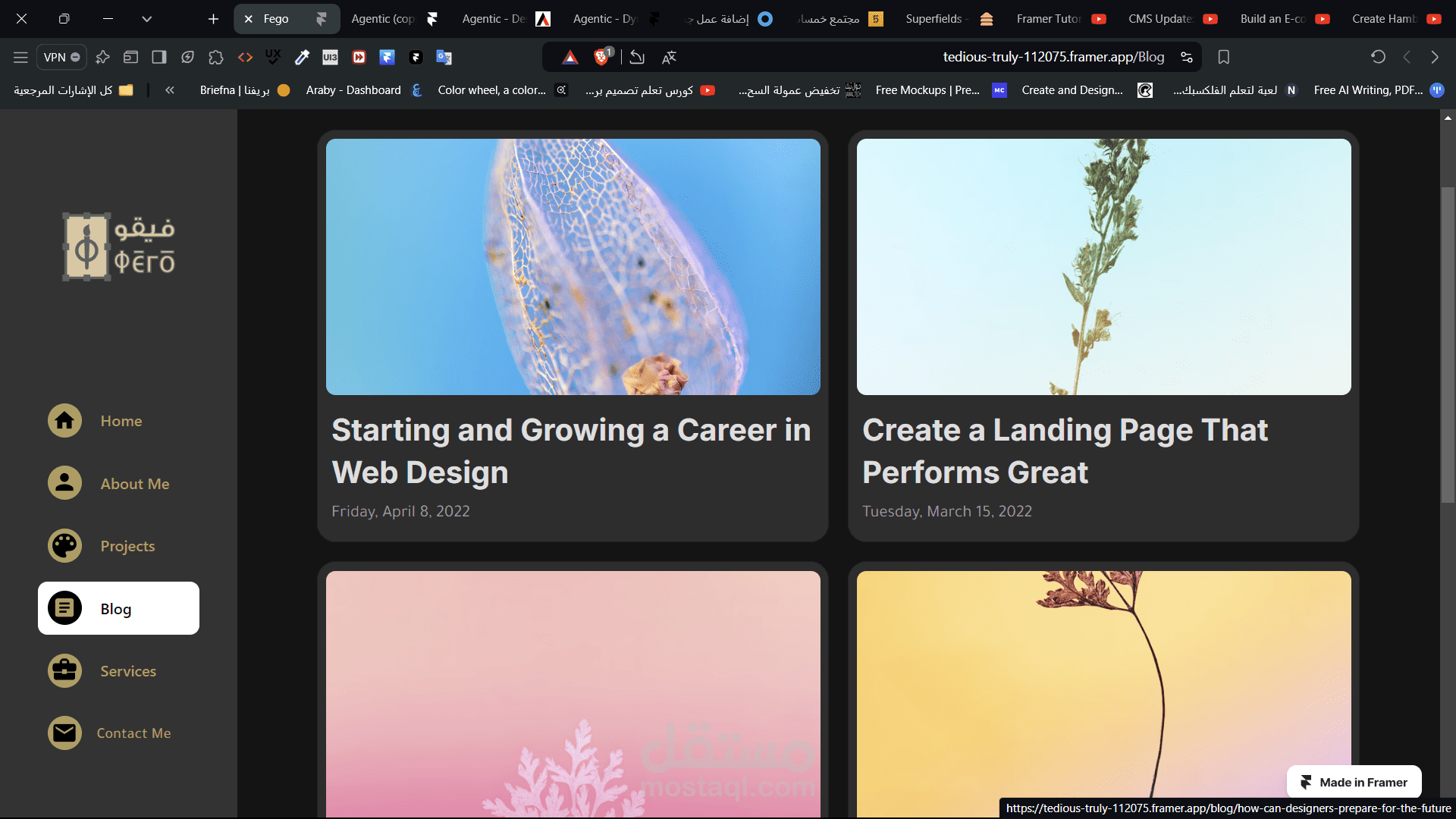Open the Brave Shields lion icon
This screenshot has height=819, width=1456.
click(x=602, y=57)
